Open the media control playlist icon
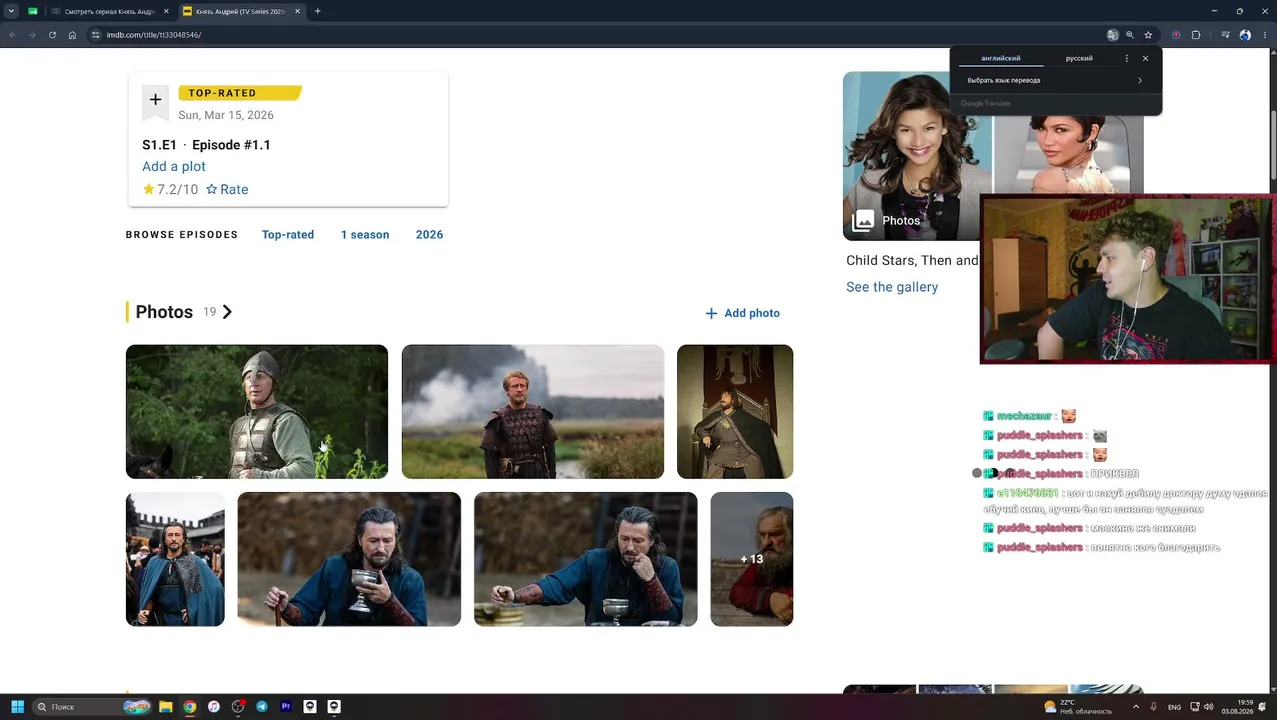The height and width of the screenshot is (720, 1277). pyautogui.click(x=1226, y=35)
